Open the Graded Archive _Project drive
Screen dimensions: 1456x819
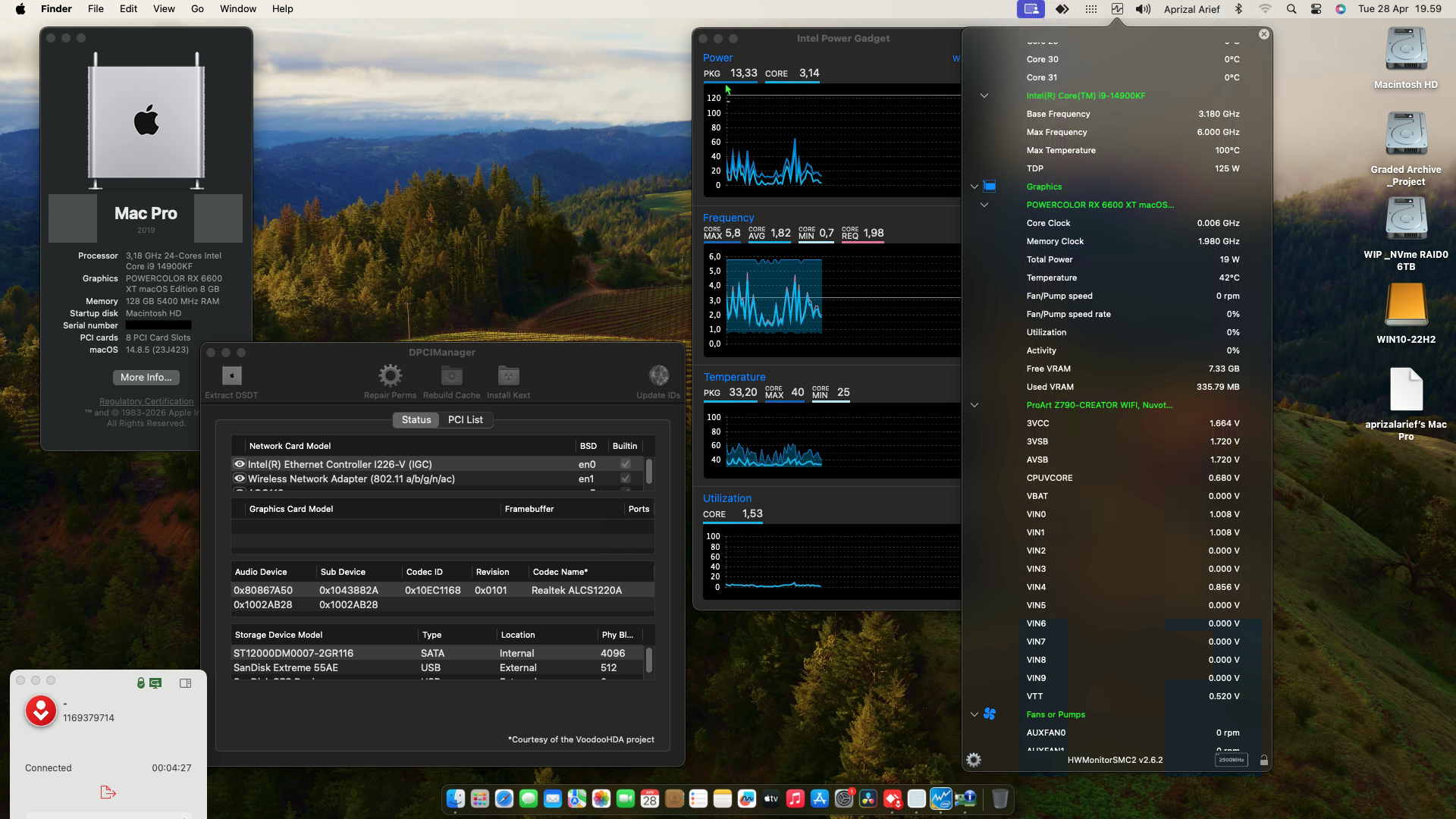coord(1406,135)
